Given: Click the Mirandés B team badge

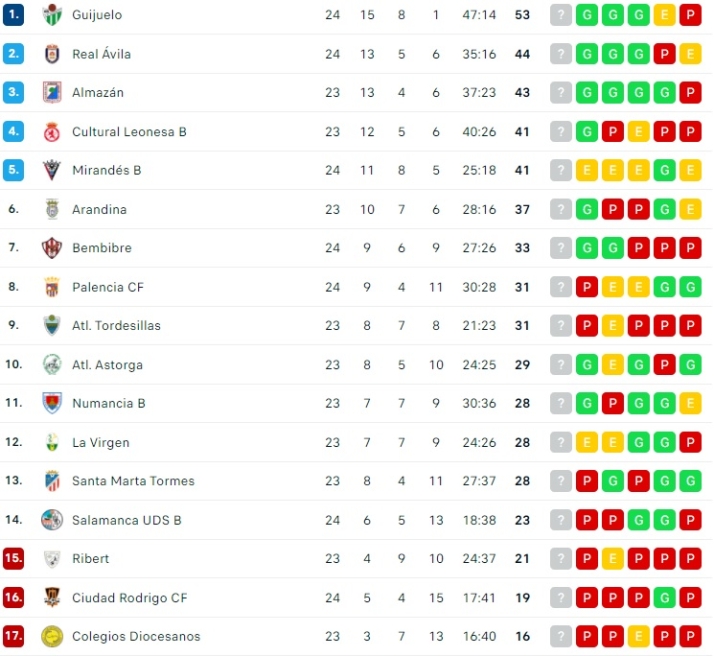Looking at the screenshot, I should tap(52, 170).
